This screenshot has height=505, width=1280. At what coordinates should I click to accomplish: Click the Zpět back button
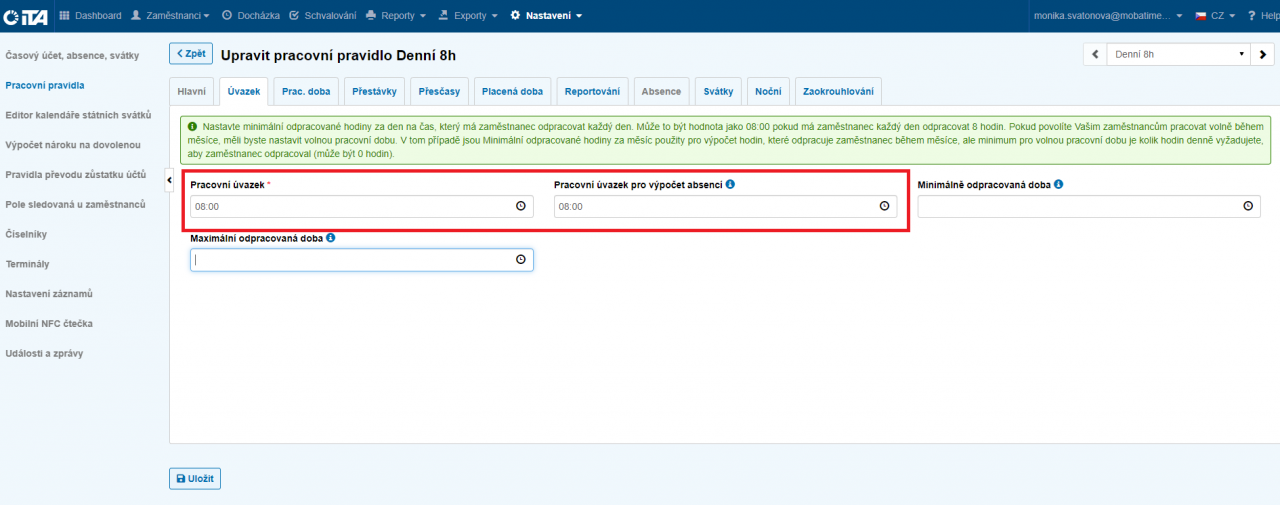[x=190, y=54]
